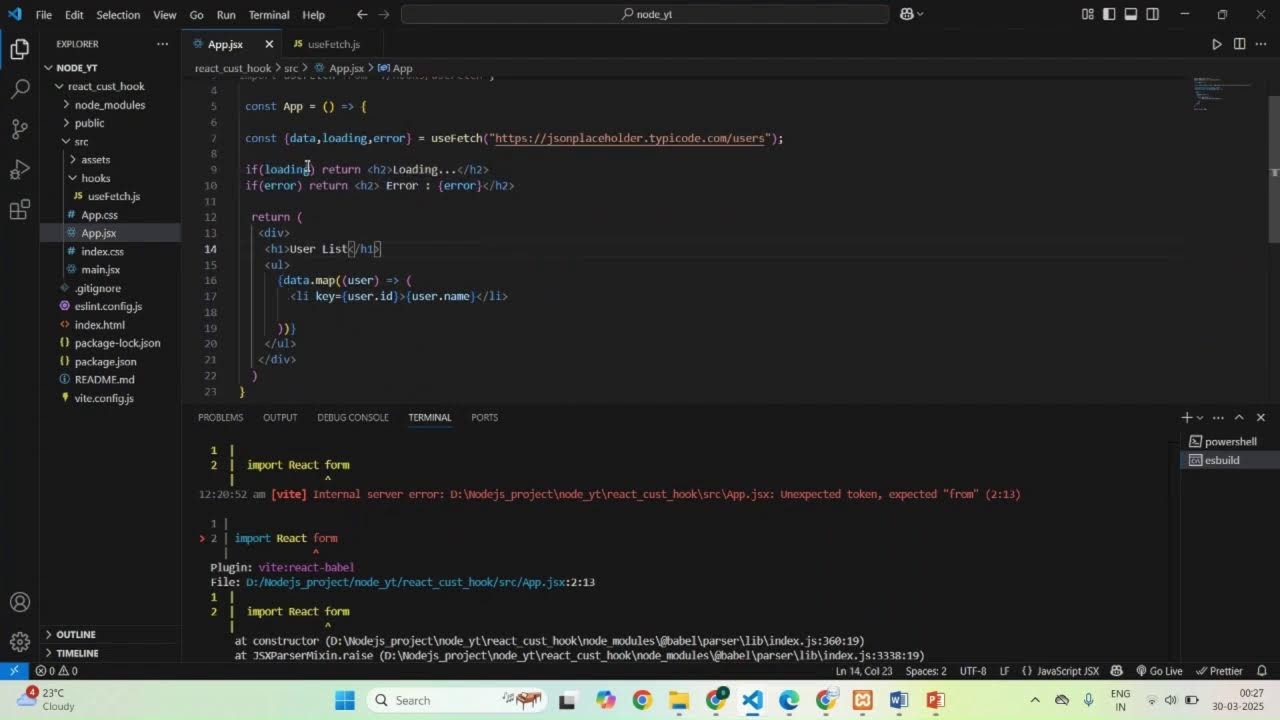
Task: Open package.json in the file tree
Action: [x=105, y=361]
